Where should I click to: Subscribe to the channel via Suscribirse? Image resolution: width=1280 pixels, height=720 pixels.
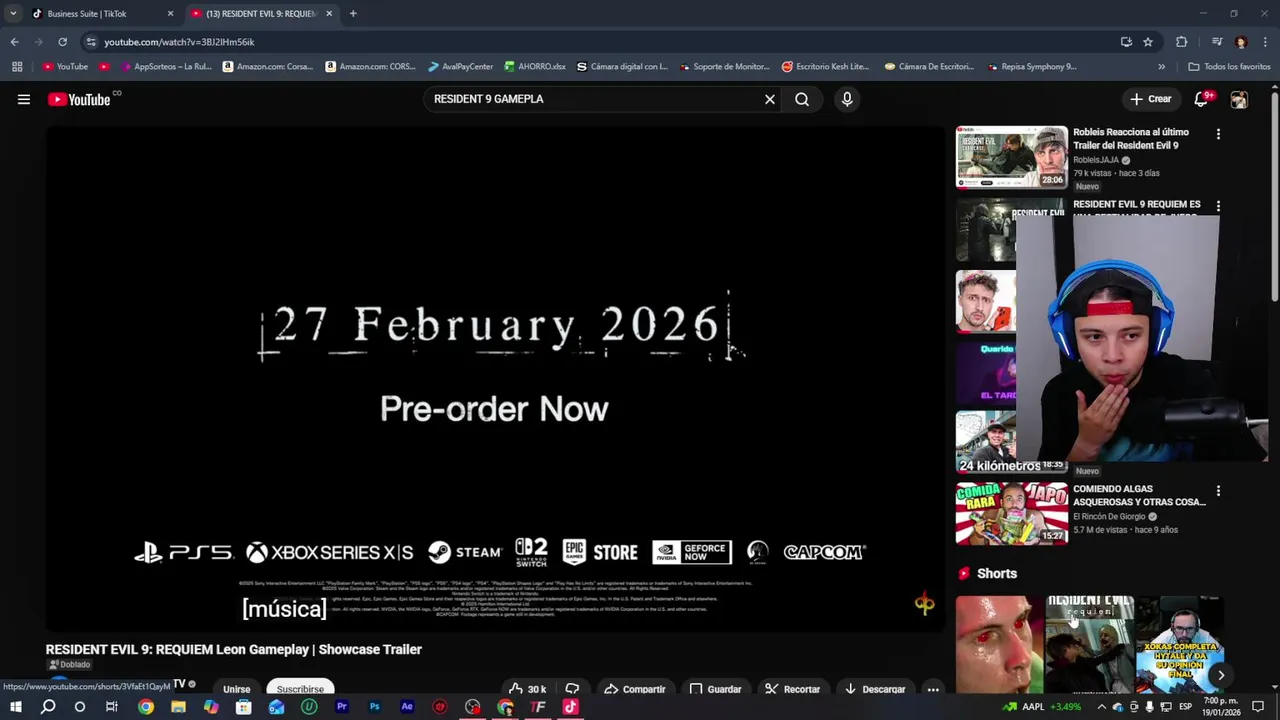click(300, 689)
